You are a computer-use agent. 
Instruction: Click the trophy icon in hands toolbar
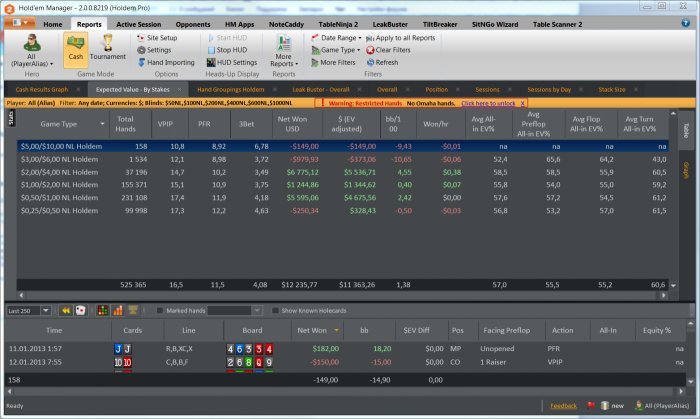click(x=133, y=310)
